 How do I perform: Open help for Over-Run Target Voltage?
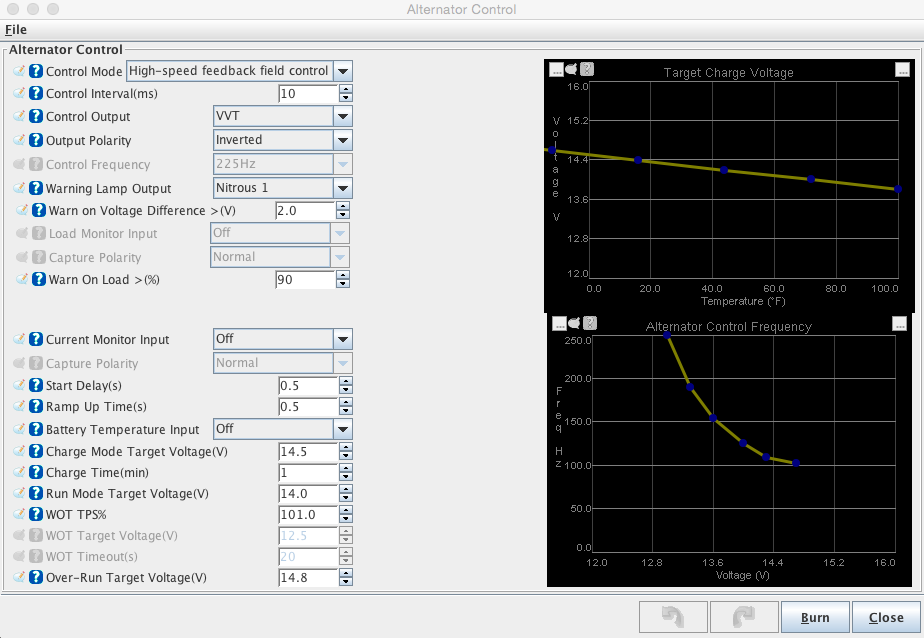[36, 578]
